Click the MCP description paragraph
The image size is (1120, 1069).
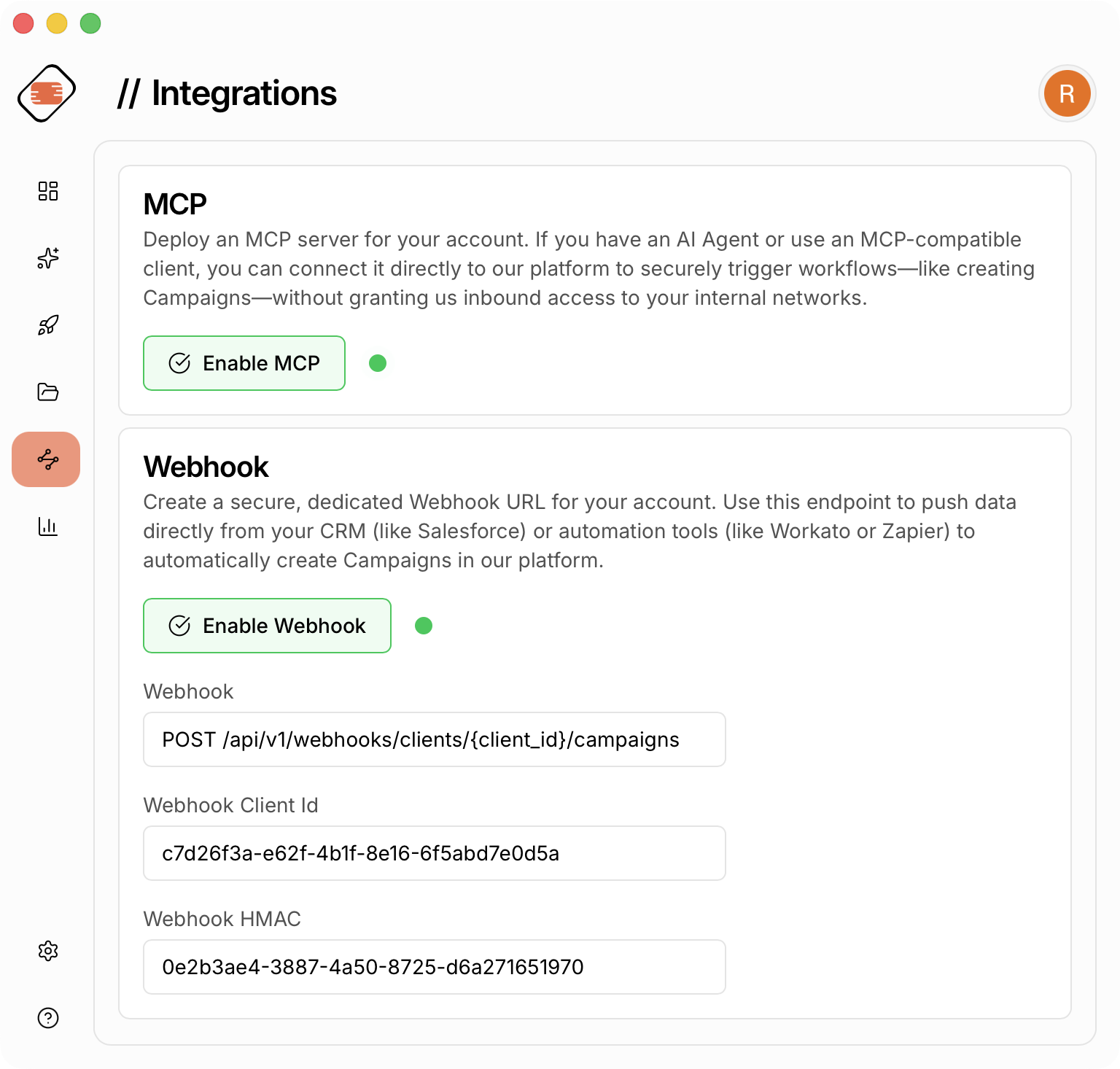(x=589, y=268)
